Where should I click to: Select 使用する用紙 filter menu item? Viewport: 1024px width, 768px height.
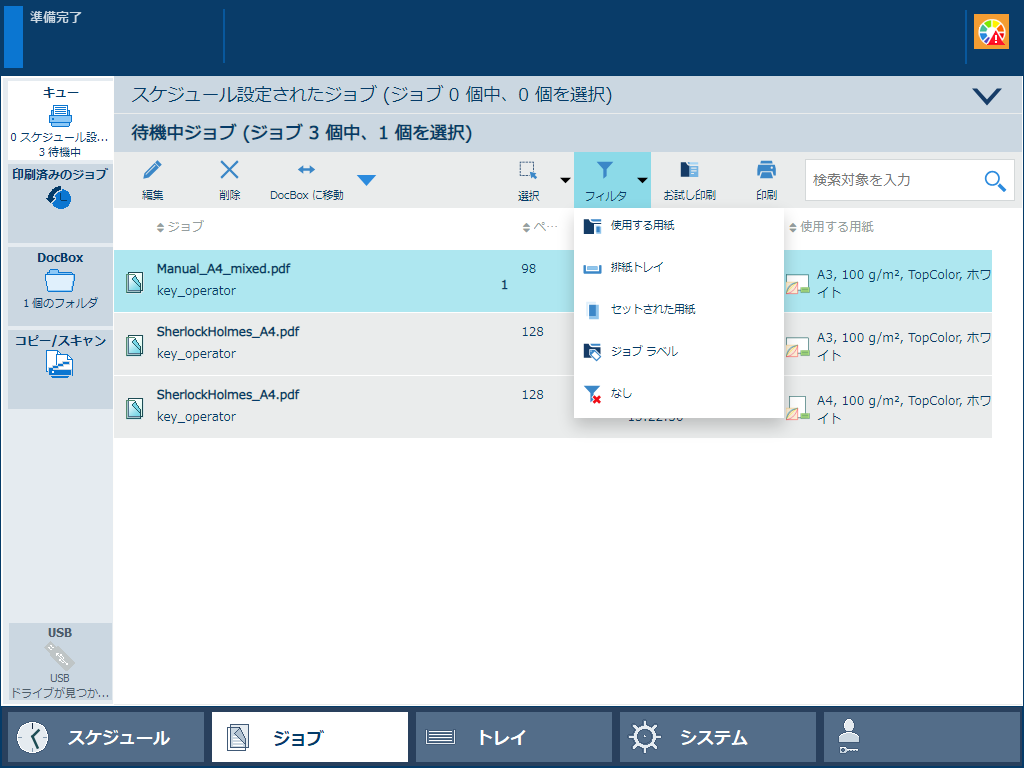click(679, 225)
